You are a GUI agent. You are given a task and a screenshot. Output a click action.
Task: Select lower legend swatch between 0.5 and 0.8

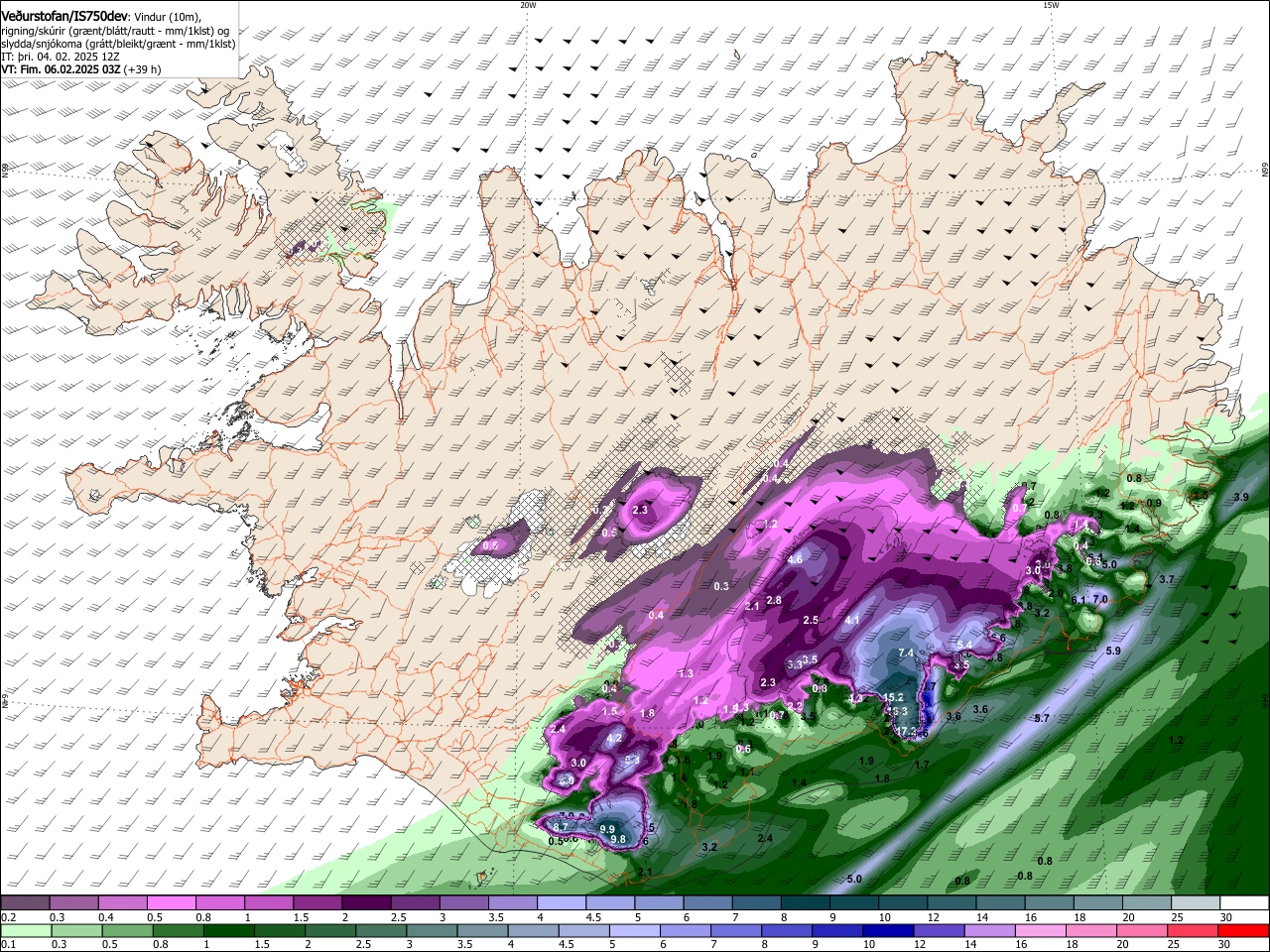tap(128, 930)
